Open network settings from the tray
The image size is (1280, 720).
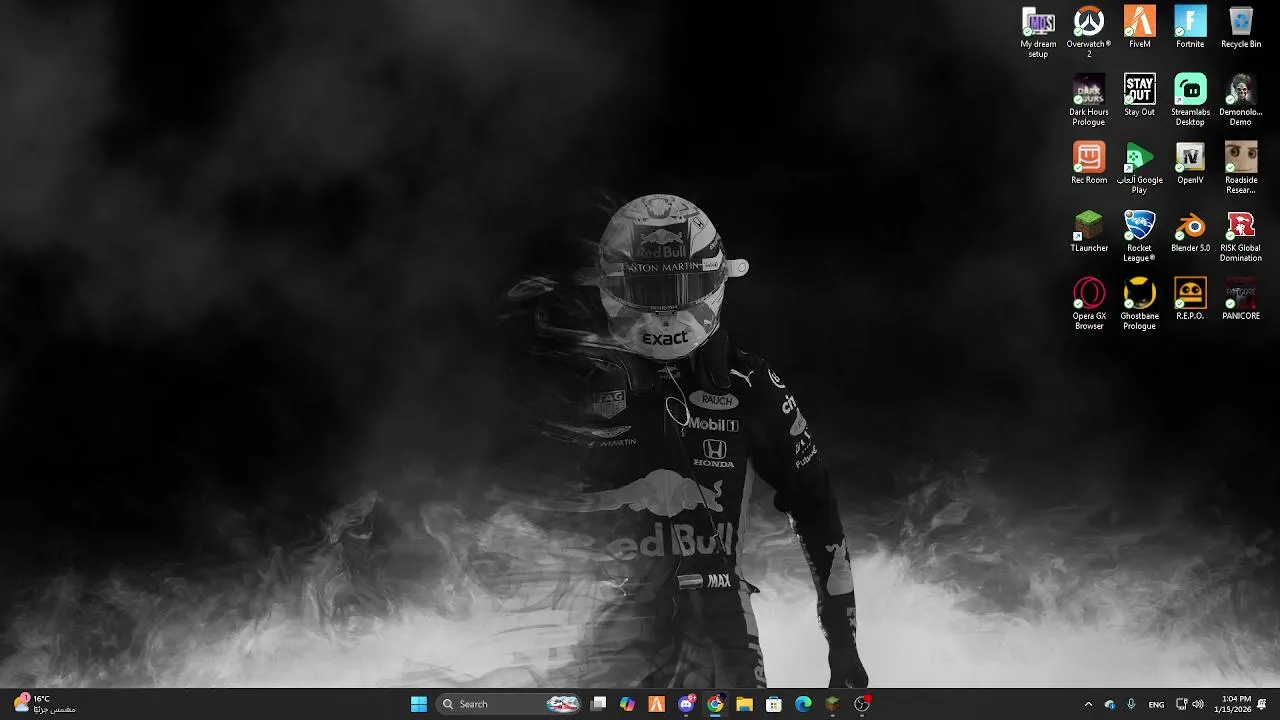pyautogui.click(x=1181, y=704)
